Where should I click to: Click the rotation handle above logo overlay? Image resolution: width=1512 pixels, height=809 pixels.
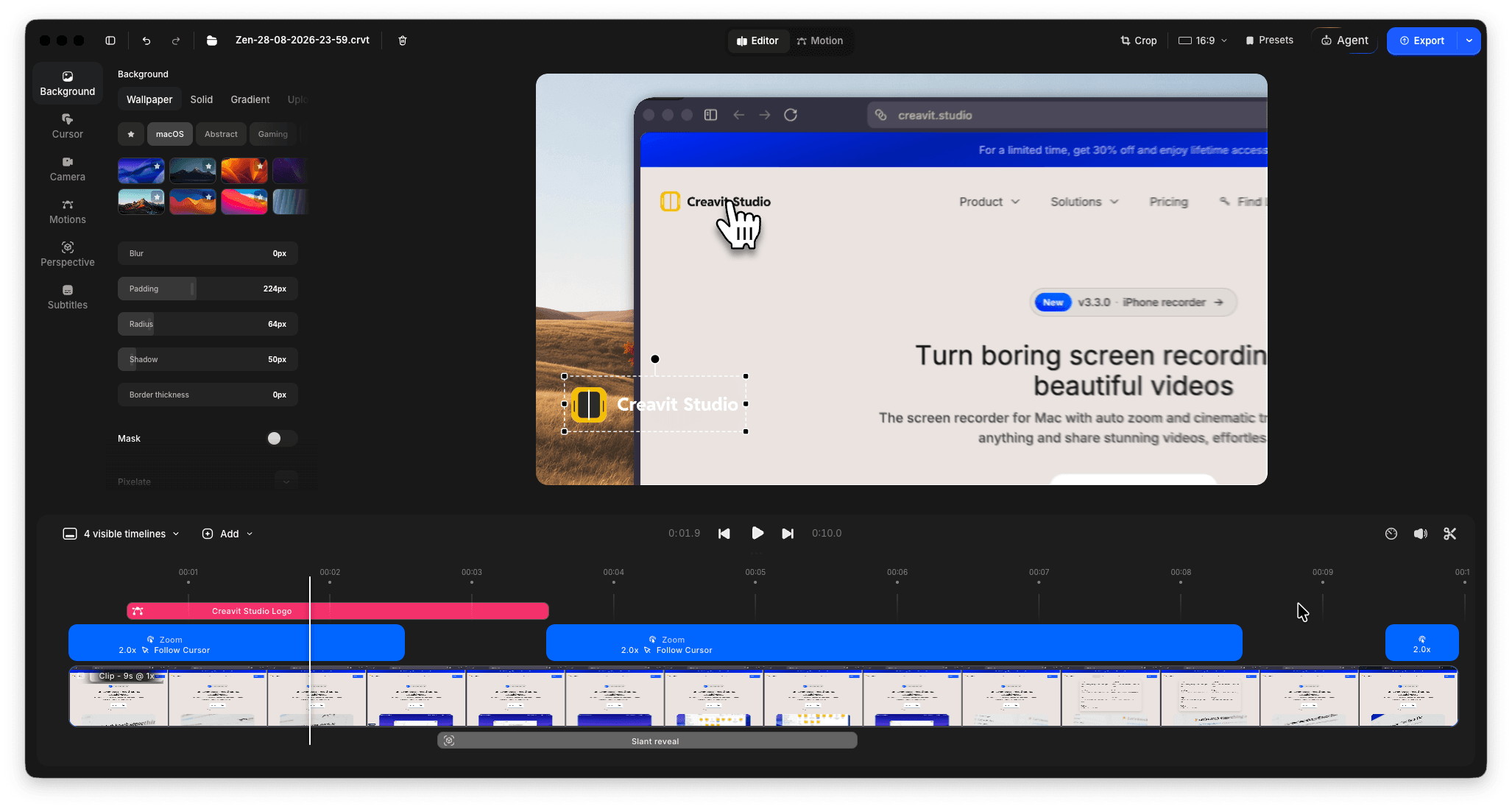coord(655,359)
